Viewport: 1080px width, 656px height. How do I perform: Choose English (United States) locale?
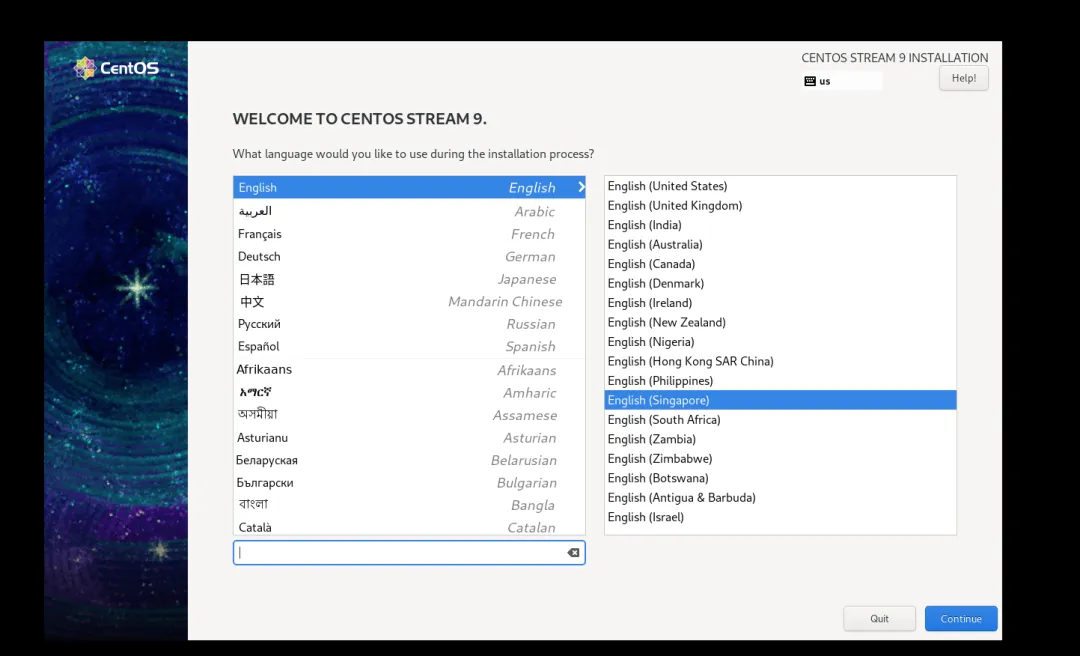pyautogui.click(x=780, y=186)
